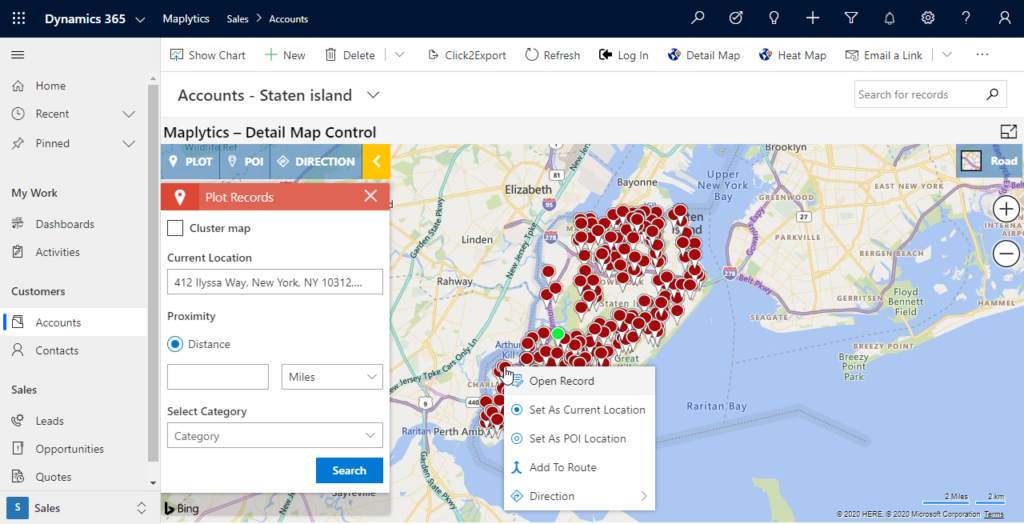1024x524 pixels.
Task: Click the empty distance value field
Action: (218, 377)
